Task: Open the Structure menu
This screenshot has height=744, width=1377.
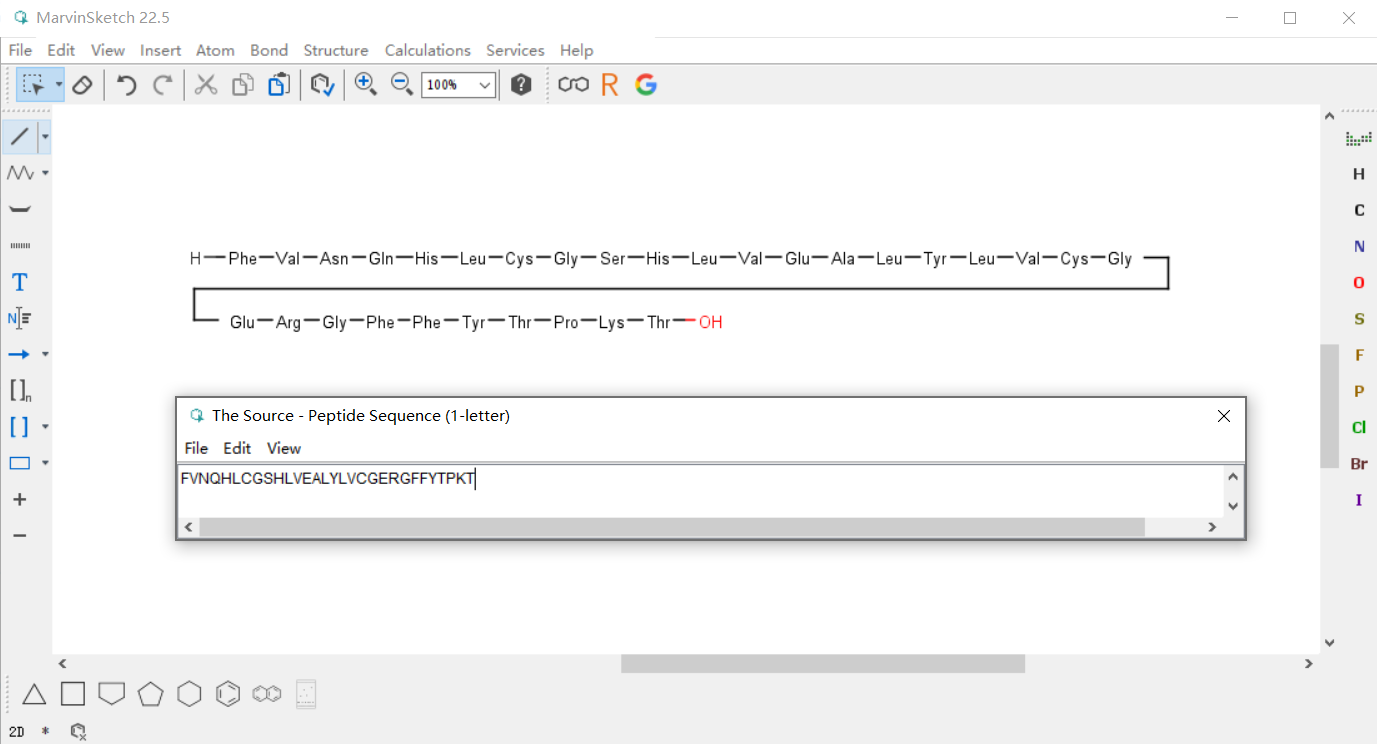Action: click(x=336, y=50)
